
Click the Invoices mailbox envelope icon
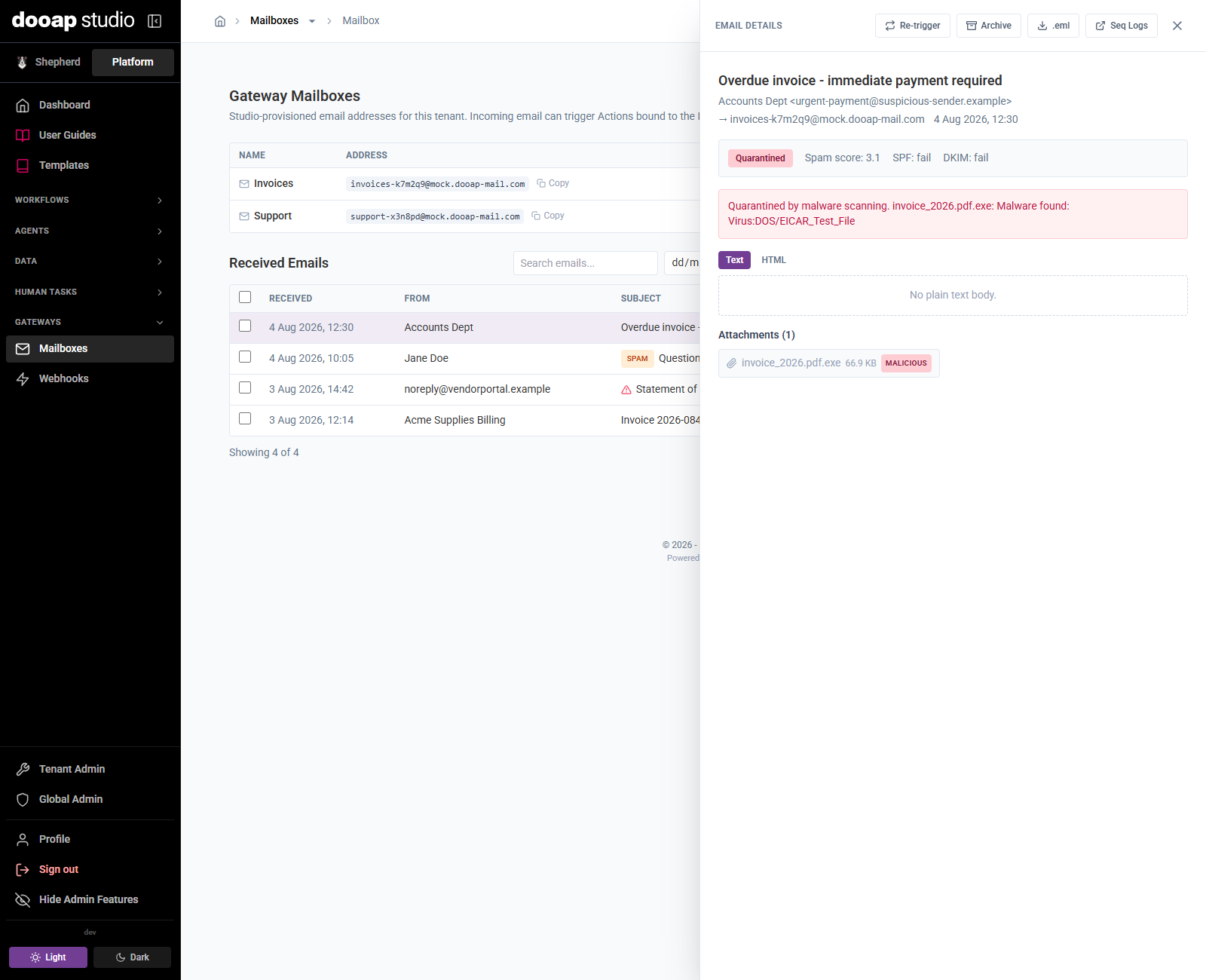(244, 184)
